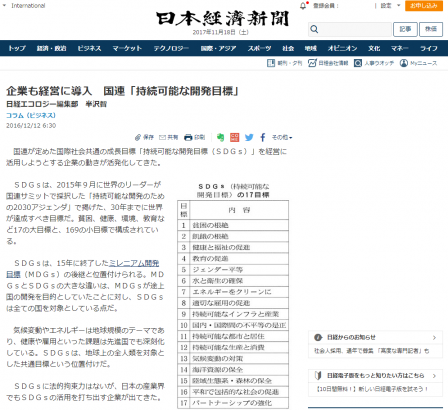
Task: Open promo 新しい日経電子版を試そう
Action: [372, 389]
